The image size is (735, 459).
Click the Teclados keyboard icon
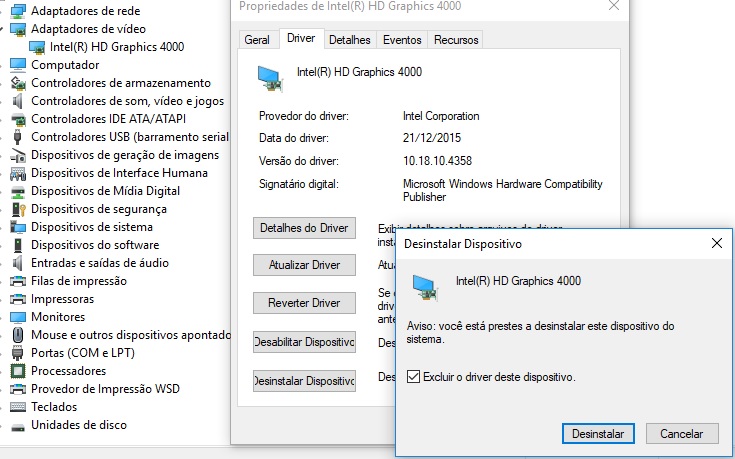18,407
